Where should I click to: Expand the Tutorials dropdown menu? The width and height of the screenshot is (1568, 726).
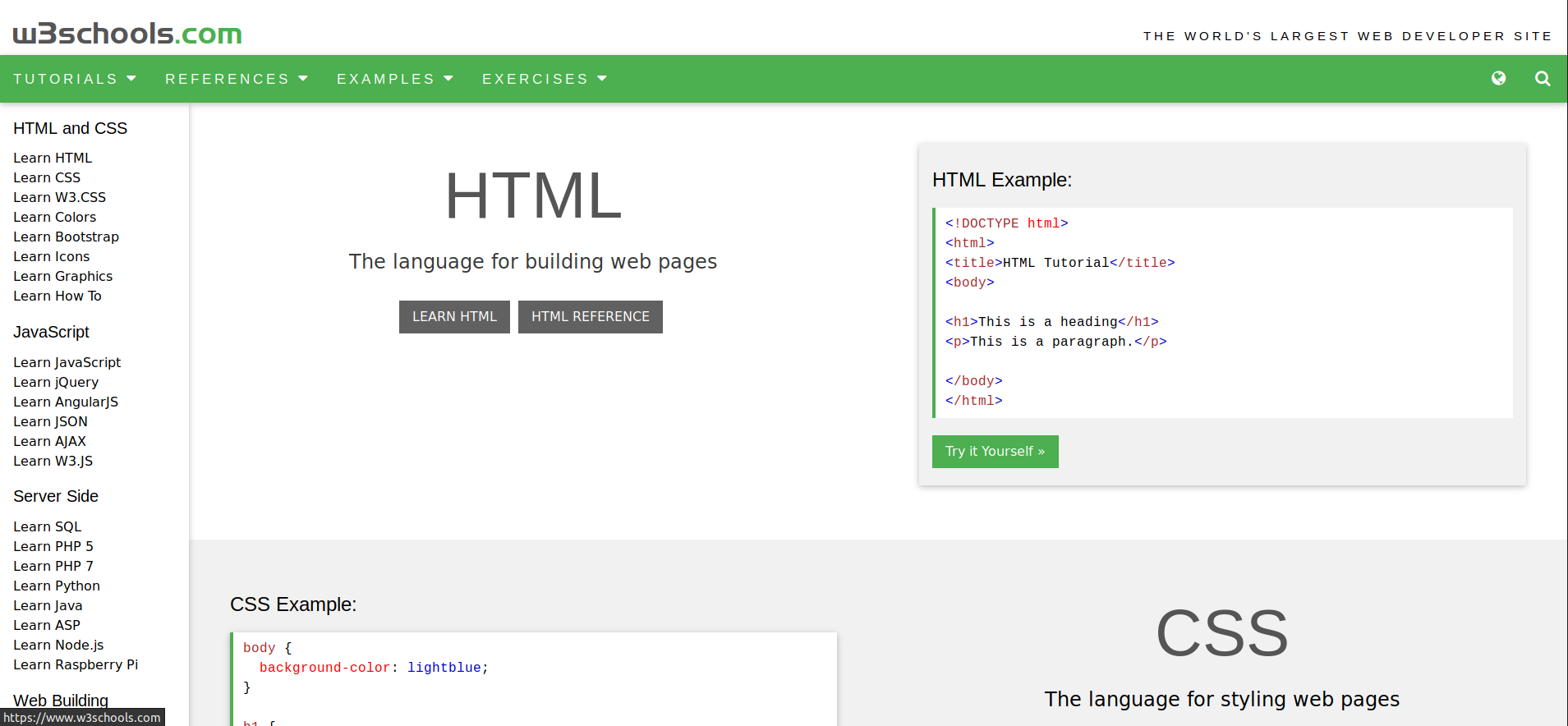tap(75, 79)
